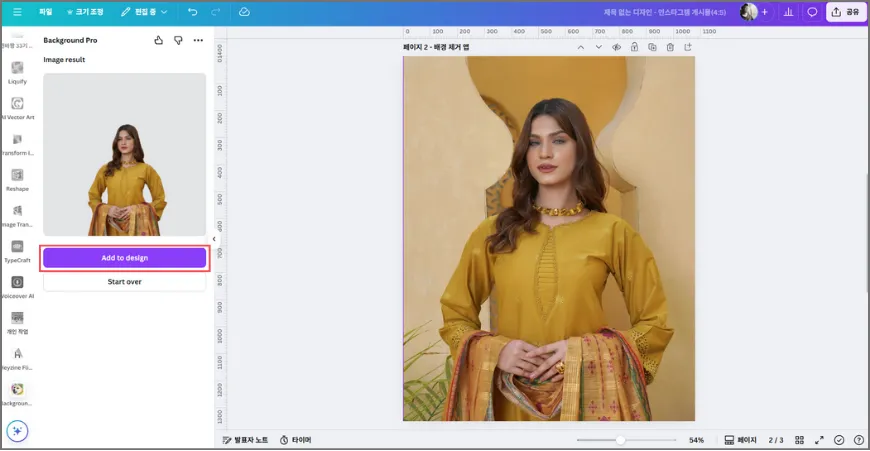Like the Background Pro result with thumbs up
This screenshot has height=451, width=870.
(159, 40)
